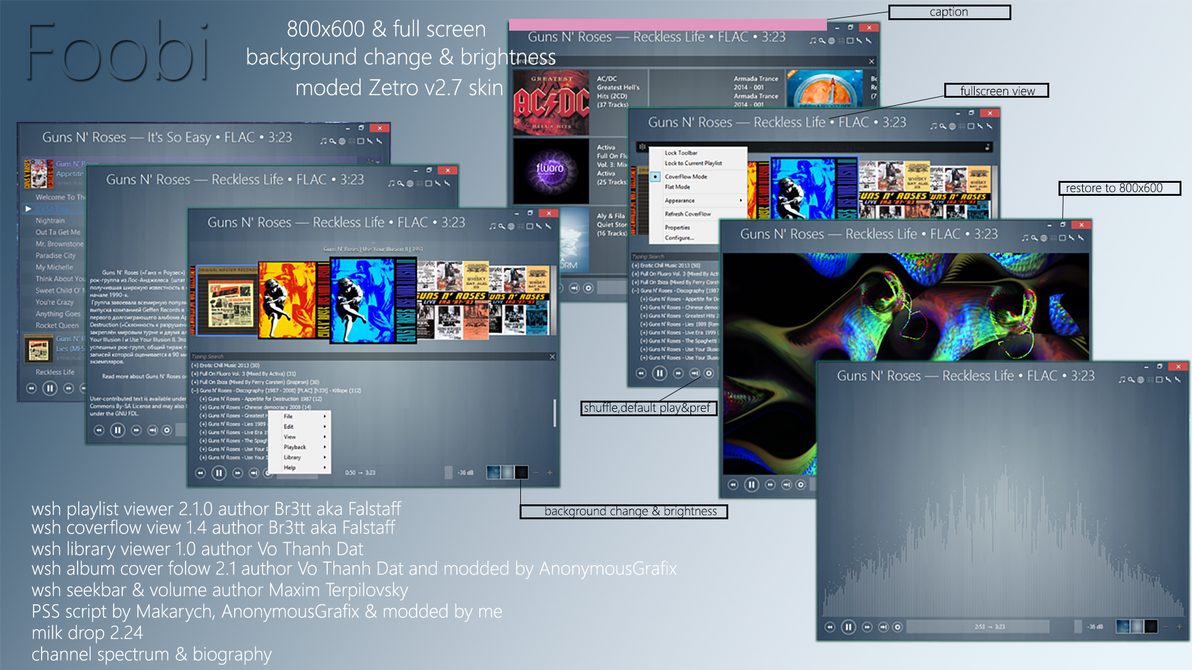
Task: Pause playback in the MilkDrop visualization window
Action: click(751, 484)
